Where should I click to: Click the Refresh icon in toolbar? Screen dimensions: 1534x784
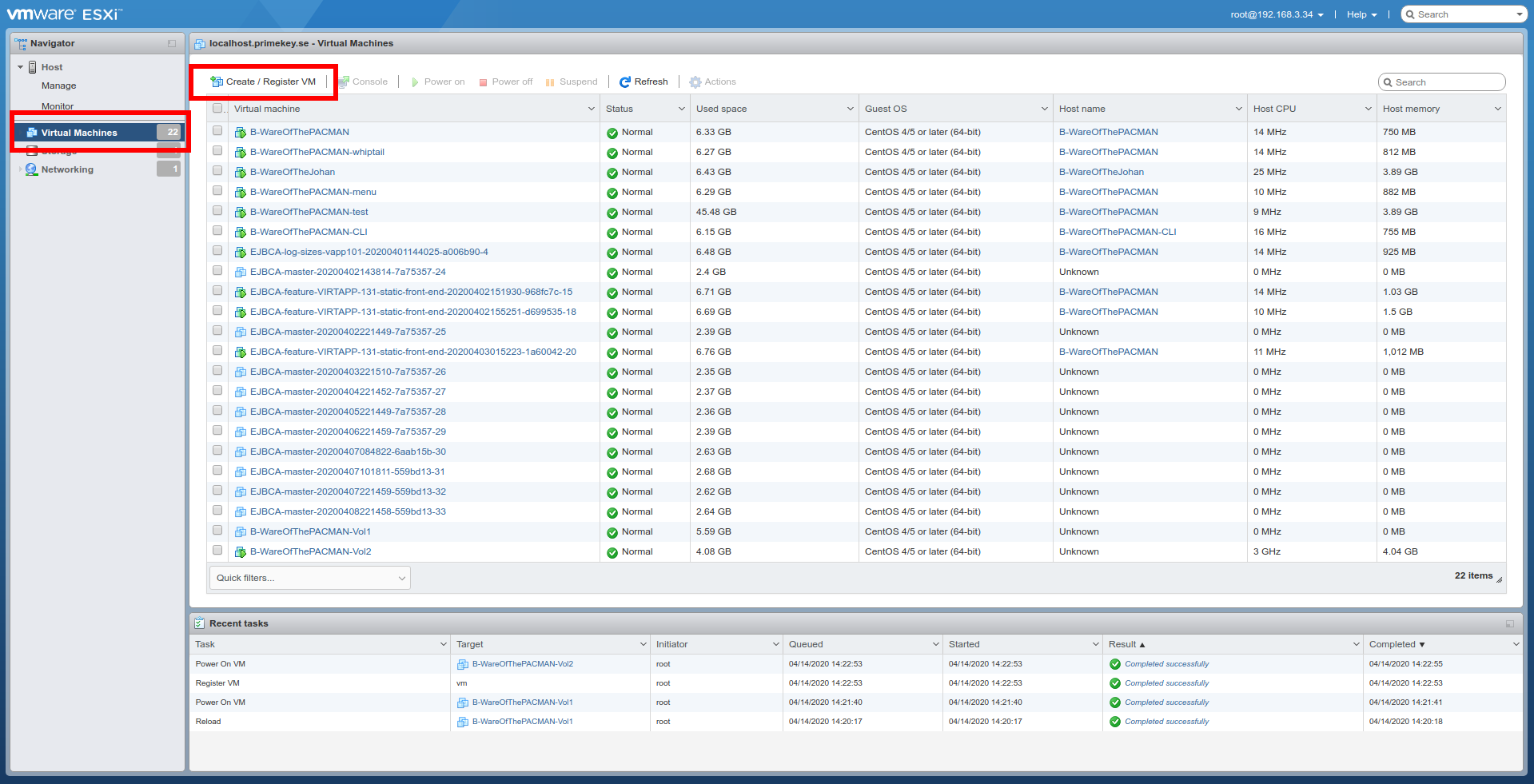625,82
